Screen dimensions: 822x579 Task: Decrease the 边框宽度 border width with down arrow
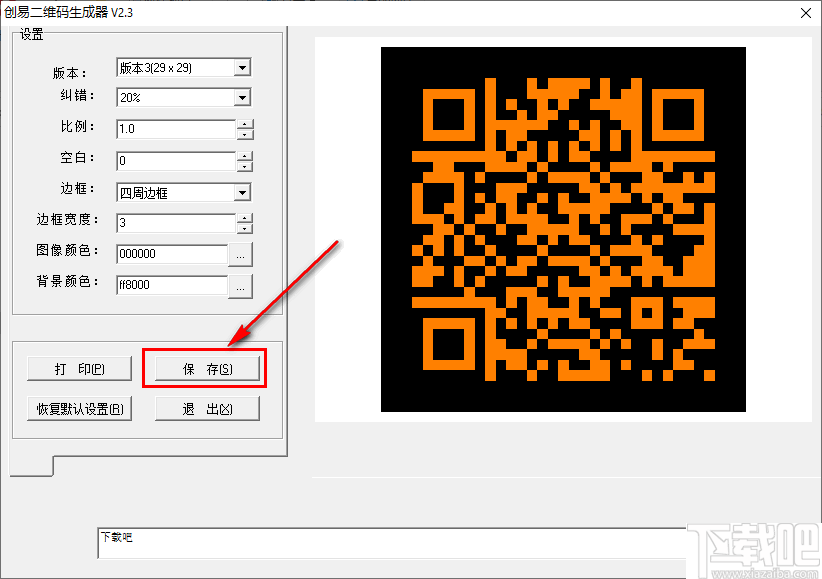(x=245, y=228)
